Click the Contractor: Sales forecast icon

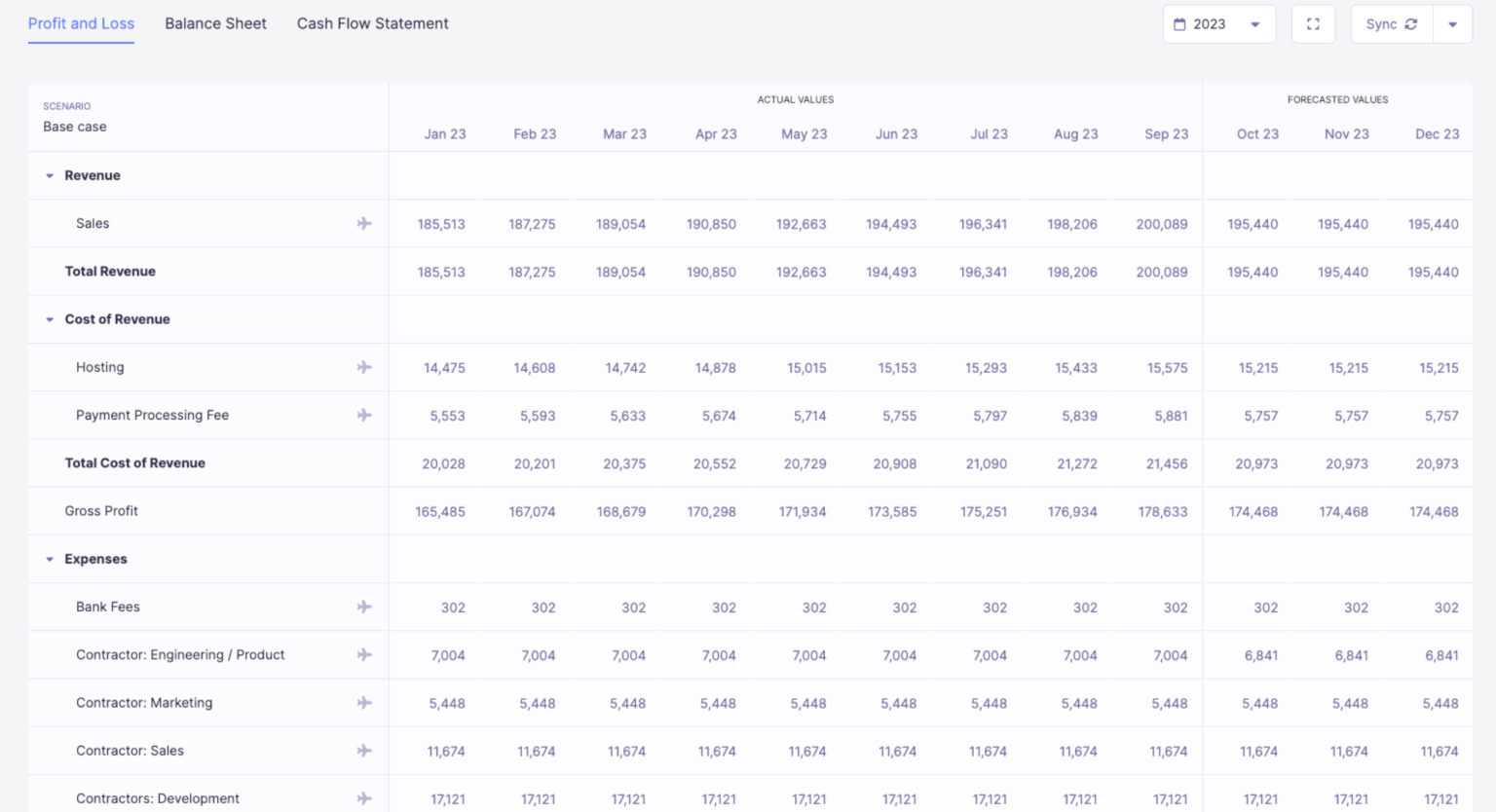(364, 751)
